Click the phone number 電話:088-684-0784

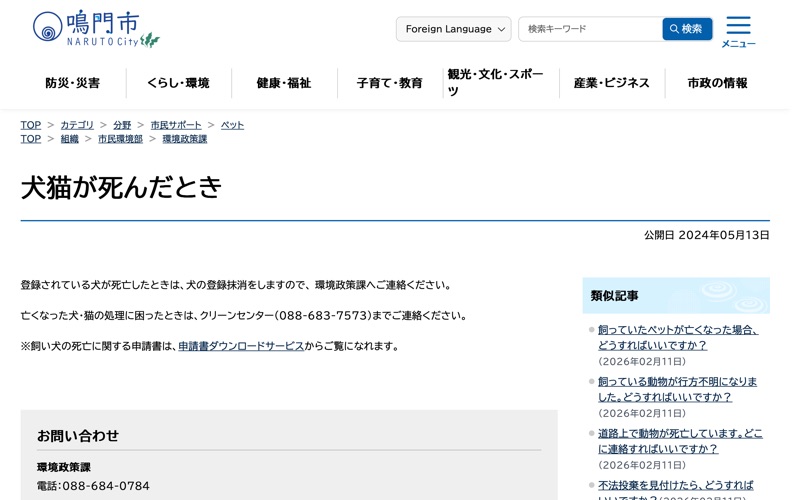[x=93, y=486]
